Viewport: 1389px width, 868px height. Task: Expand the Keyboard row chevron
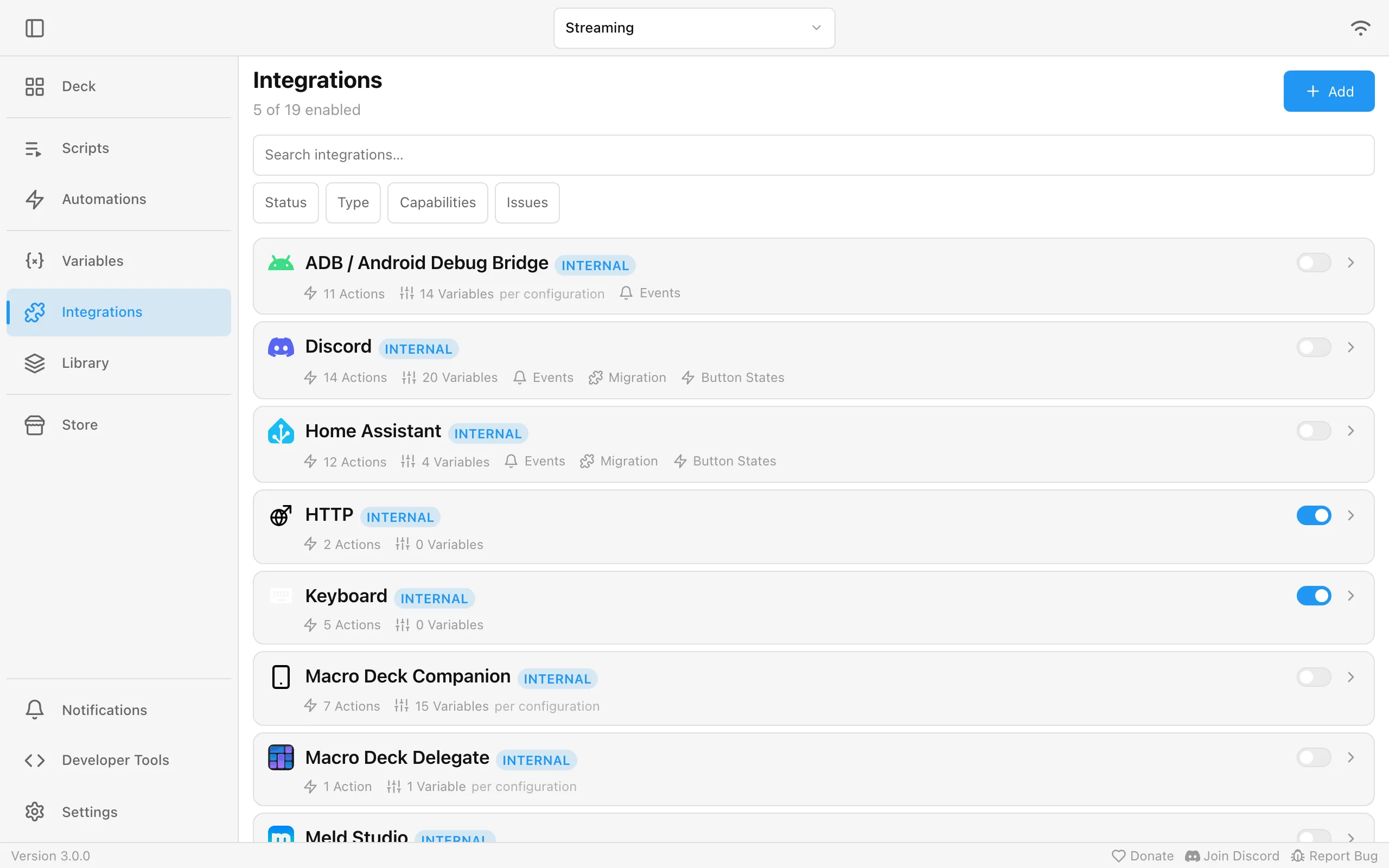pos(1350,596)
